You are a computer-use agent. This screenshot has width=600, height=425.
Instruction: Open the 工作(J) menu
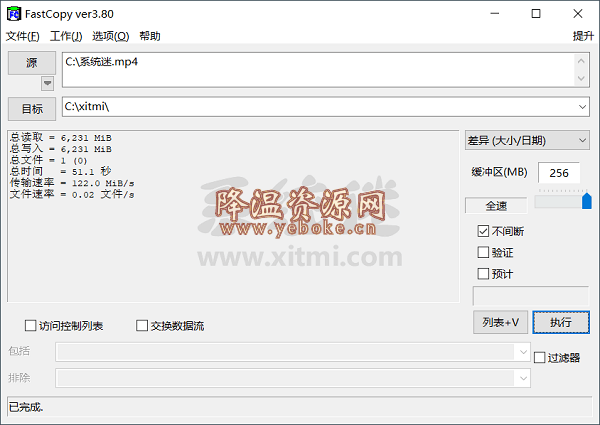66,36
